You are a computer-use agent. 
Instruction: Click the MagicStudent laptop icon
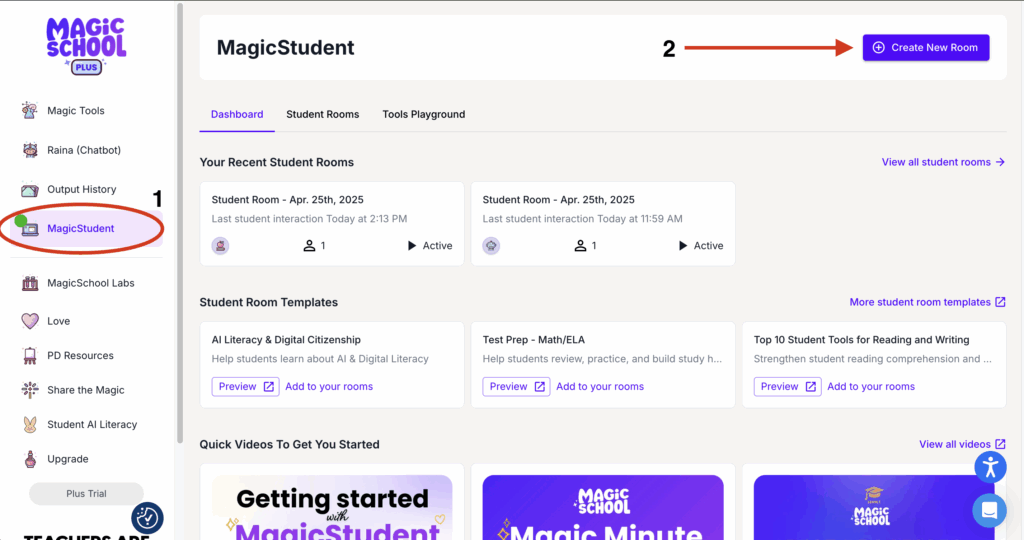(30, 229)
